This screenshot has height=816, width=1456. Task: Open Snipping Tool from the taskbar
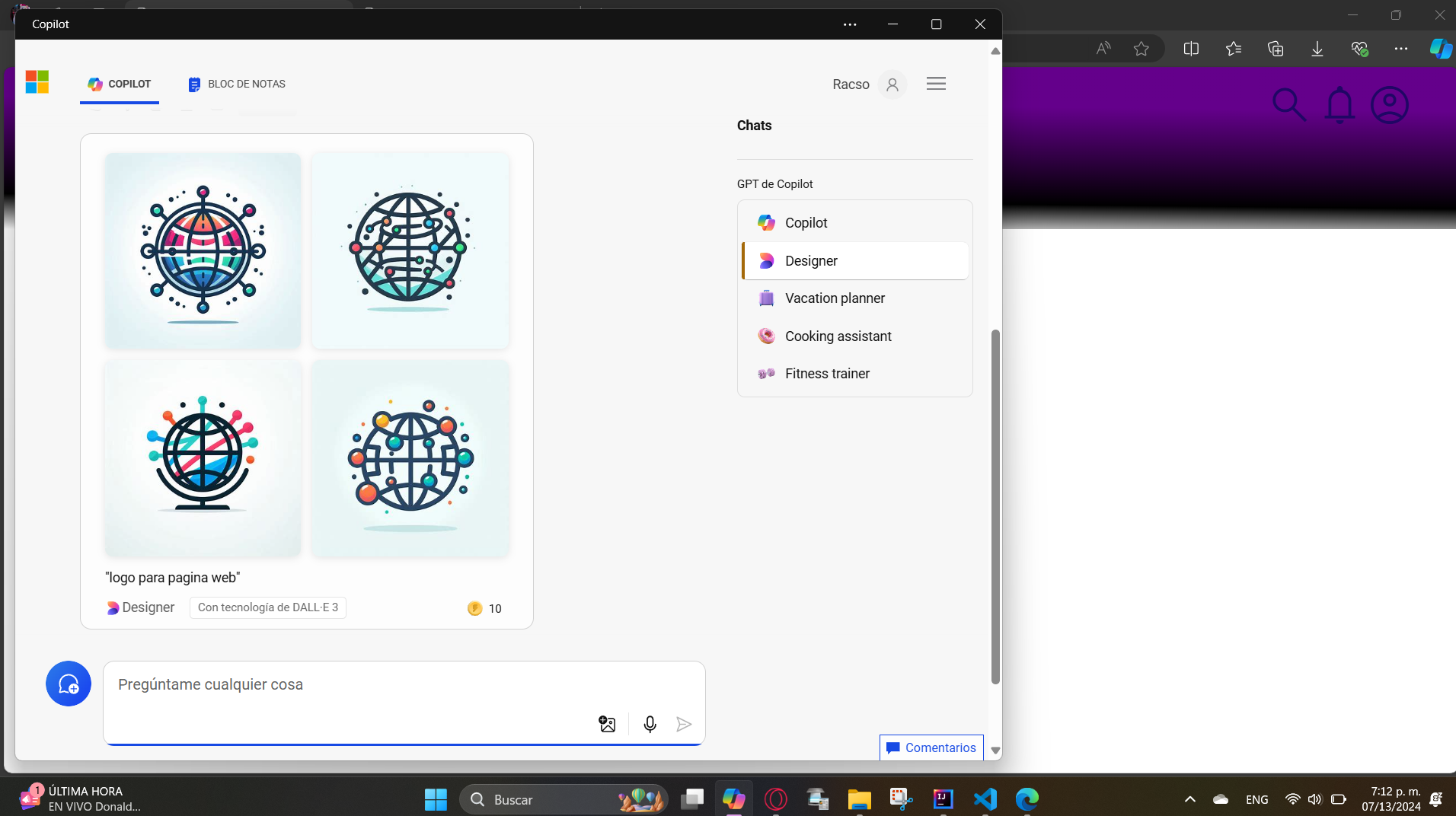[x=902, y=799]
